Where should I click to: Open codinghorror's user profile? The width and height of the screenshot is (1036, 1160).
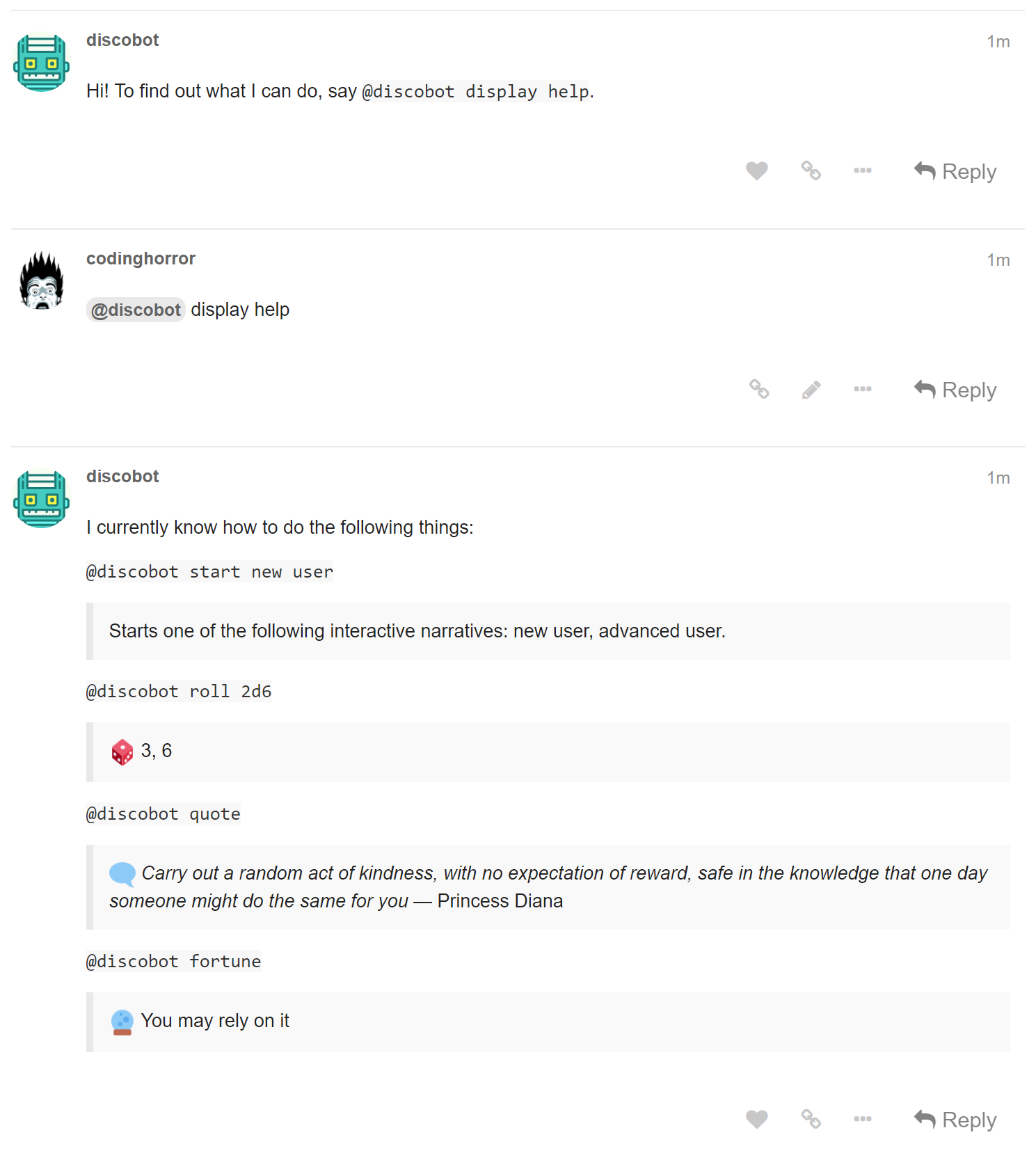[x=141, y=257]
